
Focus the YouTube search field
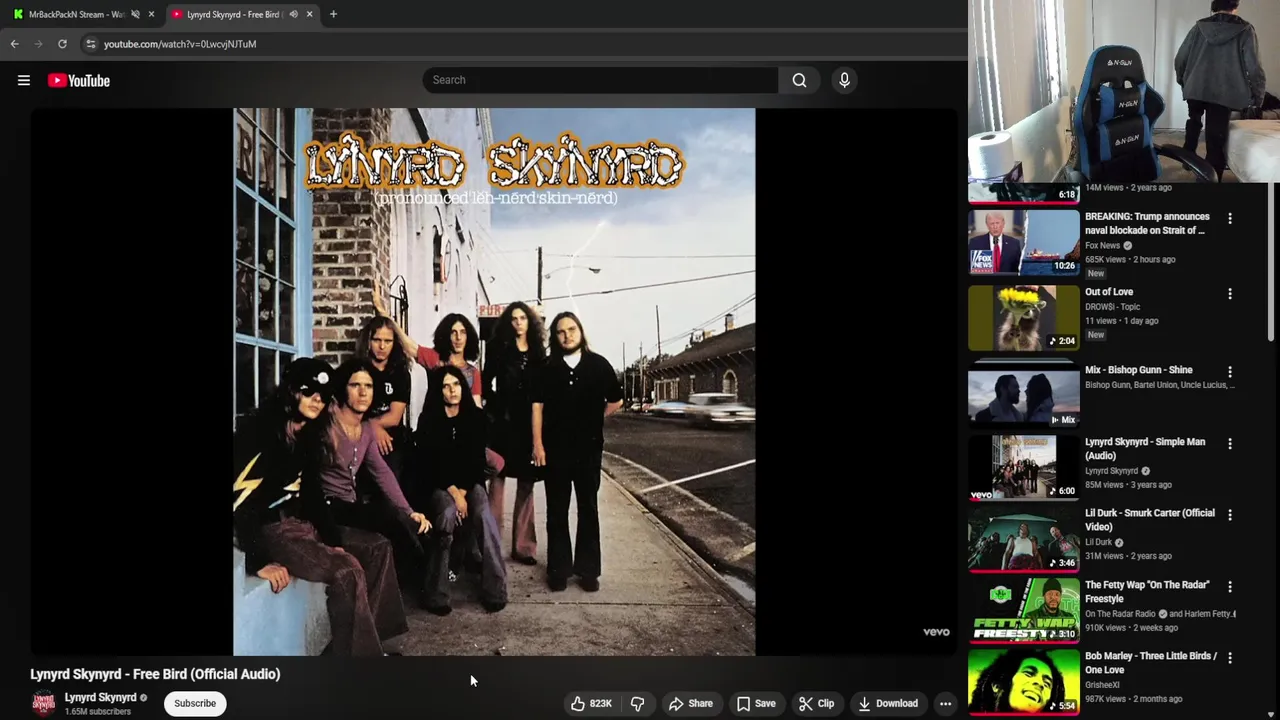click(600, 80)
